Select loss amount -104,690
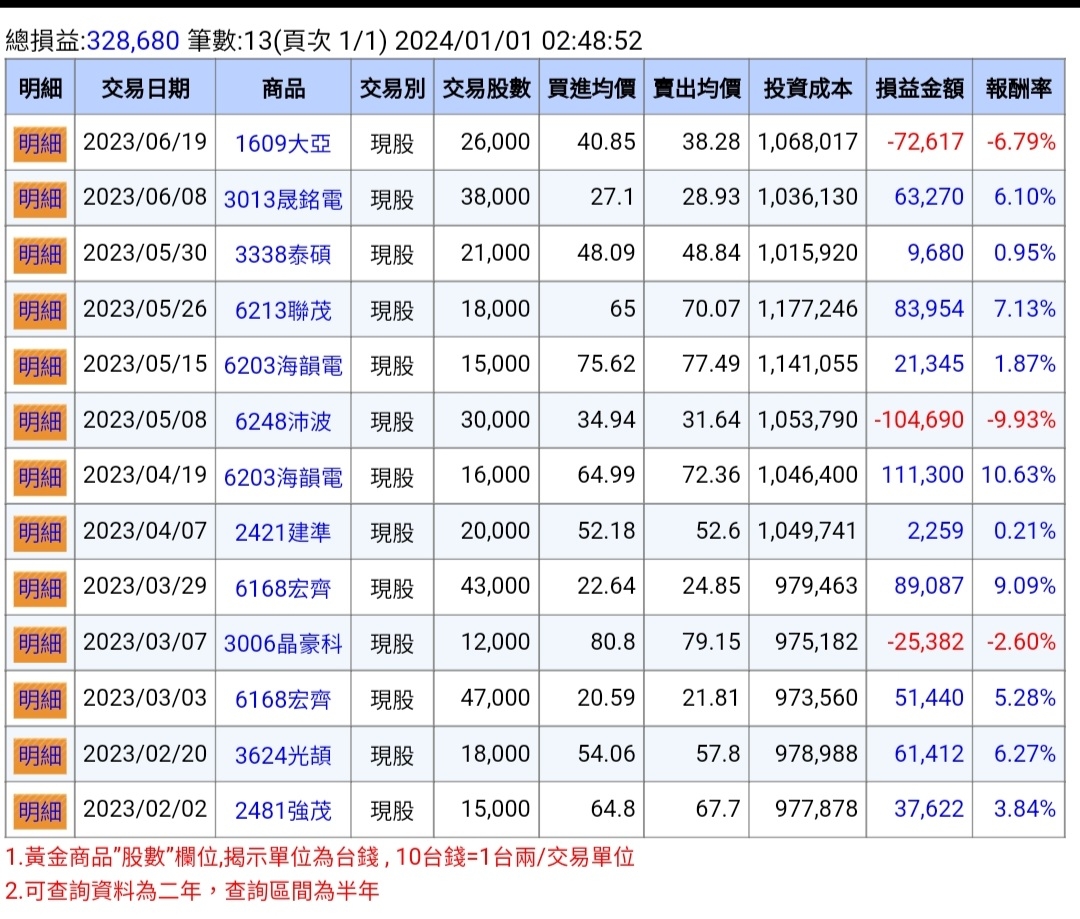This screenshot has height=919, width=1080. tap(919, 420)
